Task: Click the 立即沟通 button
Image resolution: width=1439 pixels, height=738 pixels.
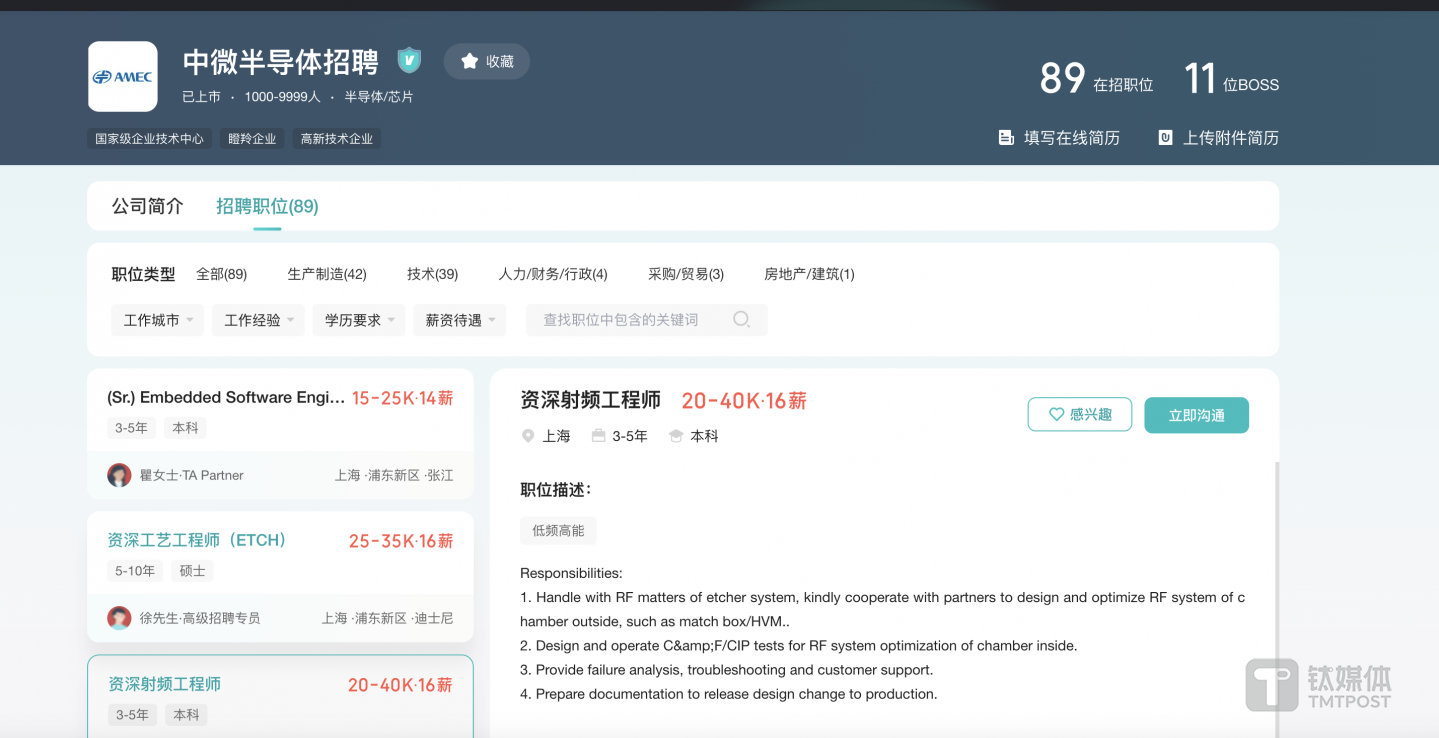Action: pos(1196,415)
